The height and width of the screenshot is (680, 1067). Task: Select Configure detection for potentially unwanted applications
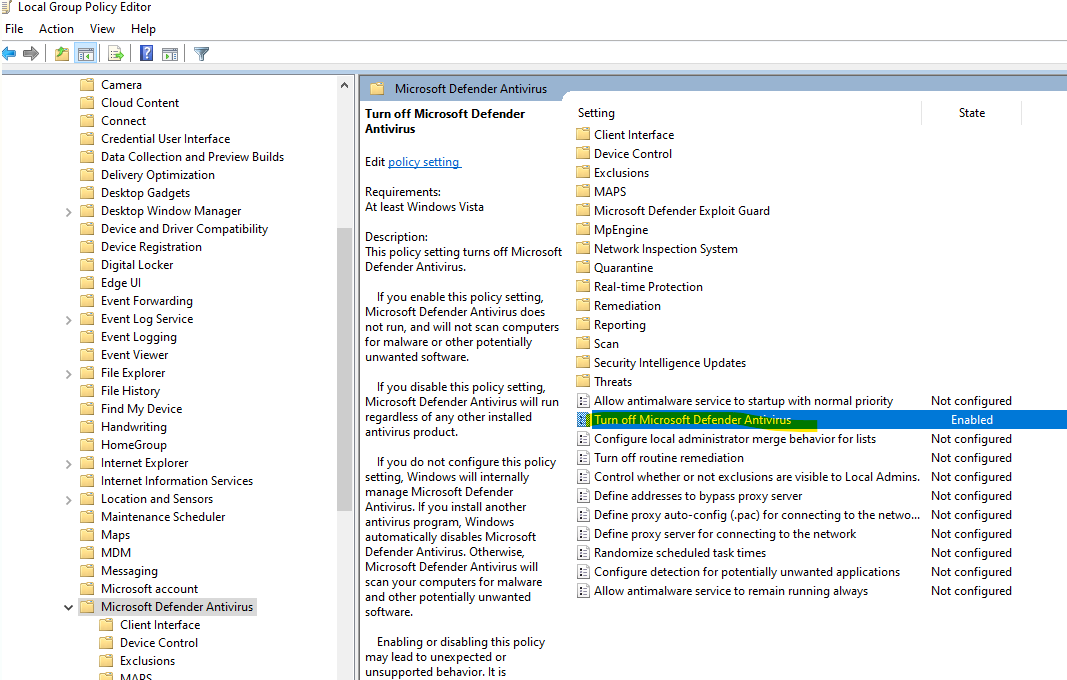747,572
